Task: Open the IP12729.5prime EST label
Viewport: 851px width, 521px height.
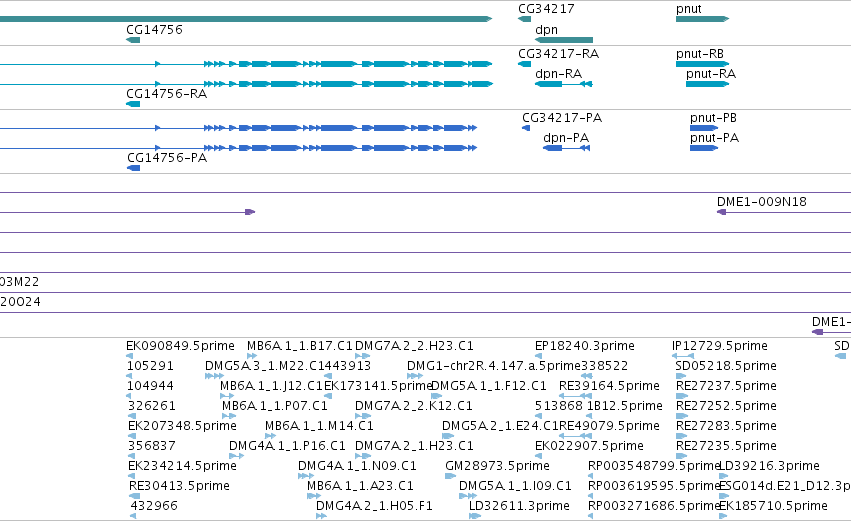Action: coord(720,346)
